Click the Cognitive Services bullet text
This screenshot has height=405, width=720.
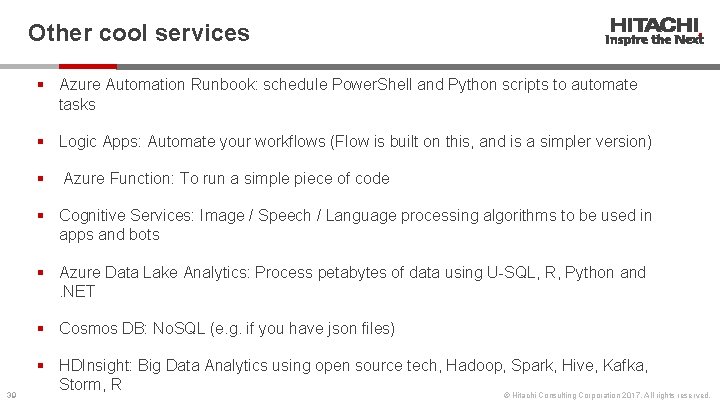point(355,225)
